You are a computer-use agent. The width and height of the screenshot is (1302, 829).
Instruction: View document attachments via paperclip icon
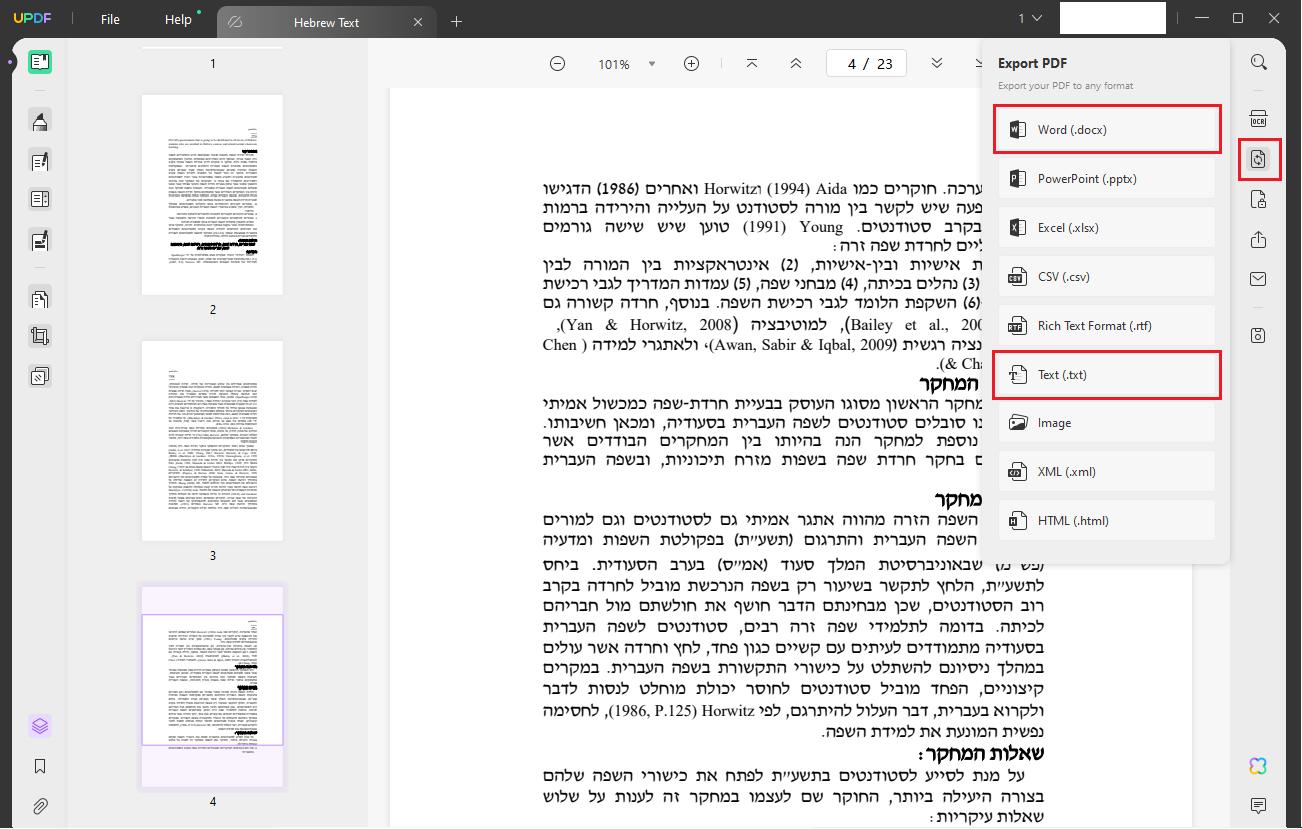(x=40, y=806)
